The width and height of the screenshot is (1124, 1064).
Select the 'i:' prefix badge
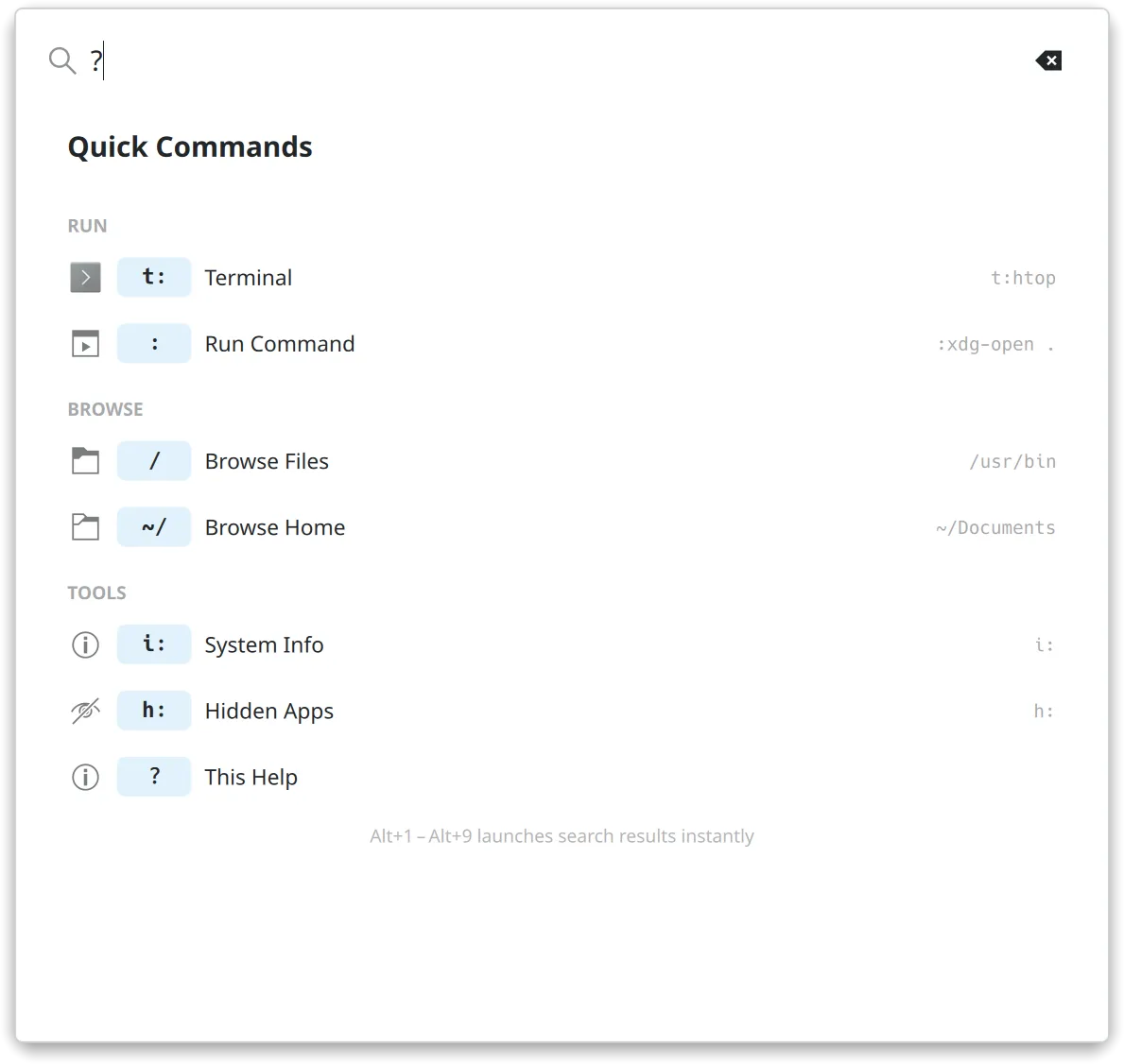(x=154, y=644)
